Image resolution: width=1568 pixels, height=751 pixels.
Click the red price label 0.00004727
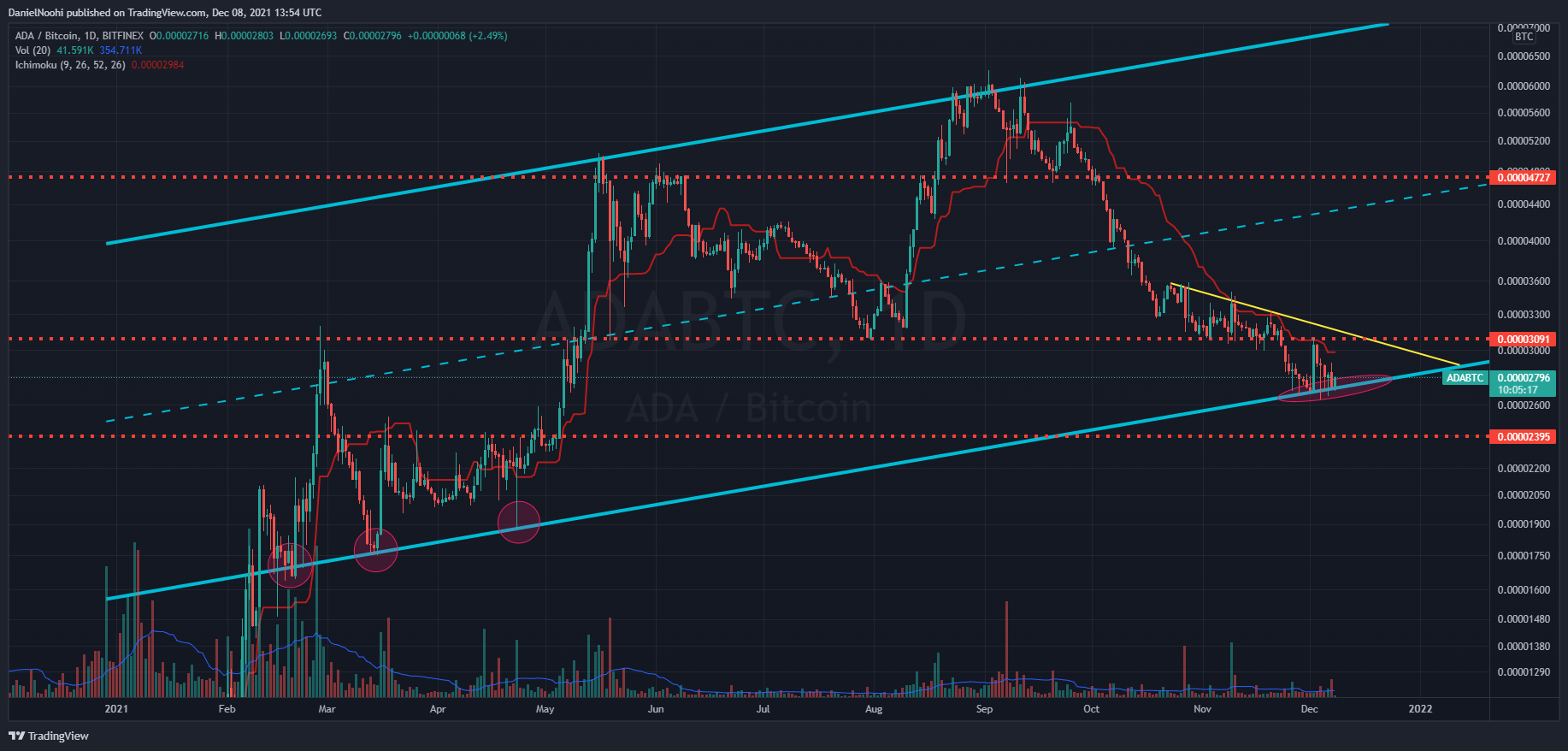[x=1523, y=178]
